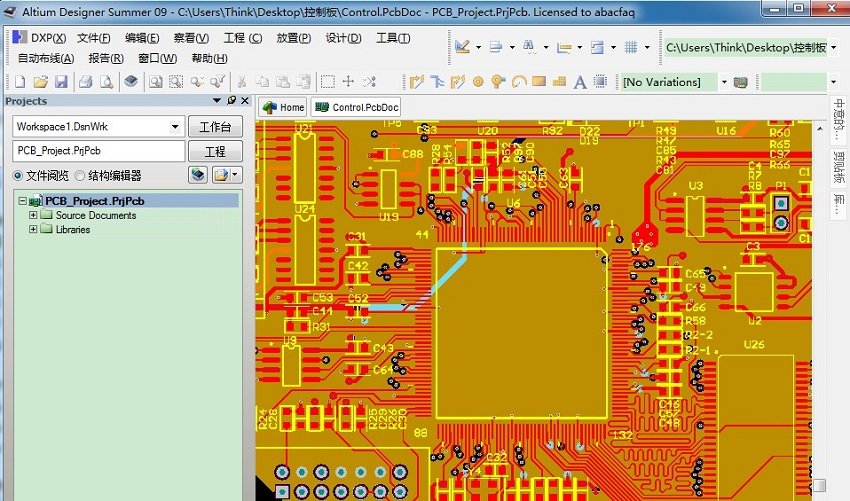Open the Devices view toolbar icon

point(131,81)
